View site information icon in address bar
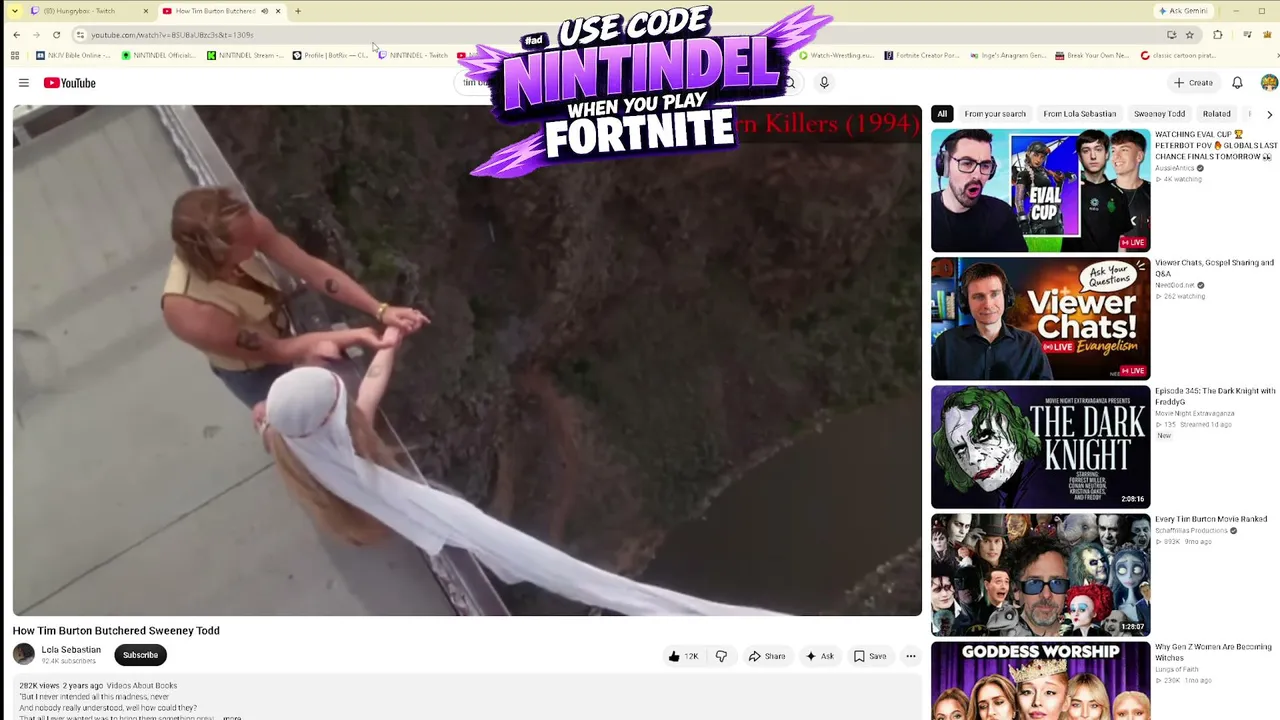Image resolution: width=1280 pixels, height=720 pixels. coord(80,35)
